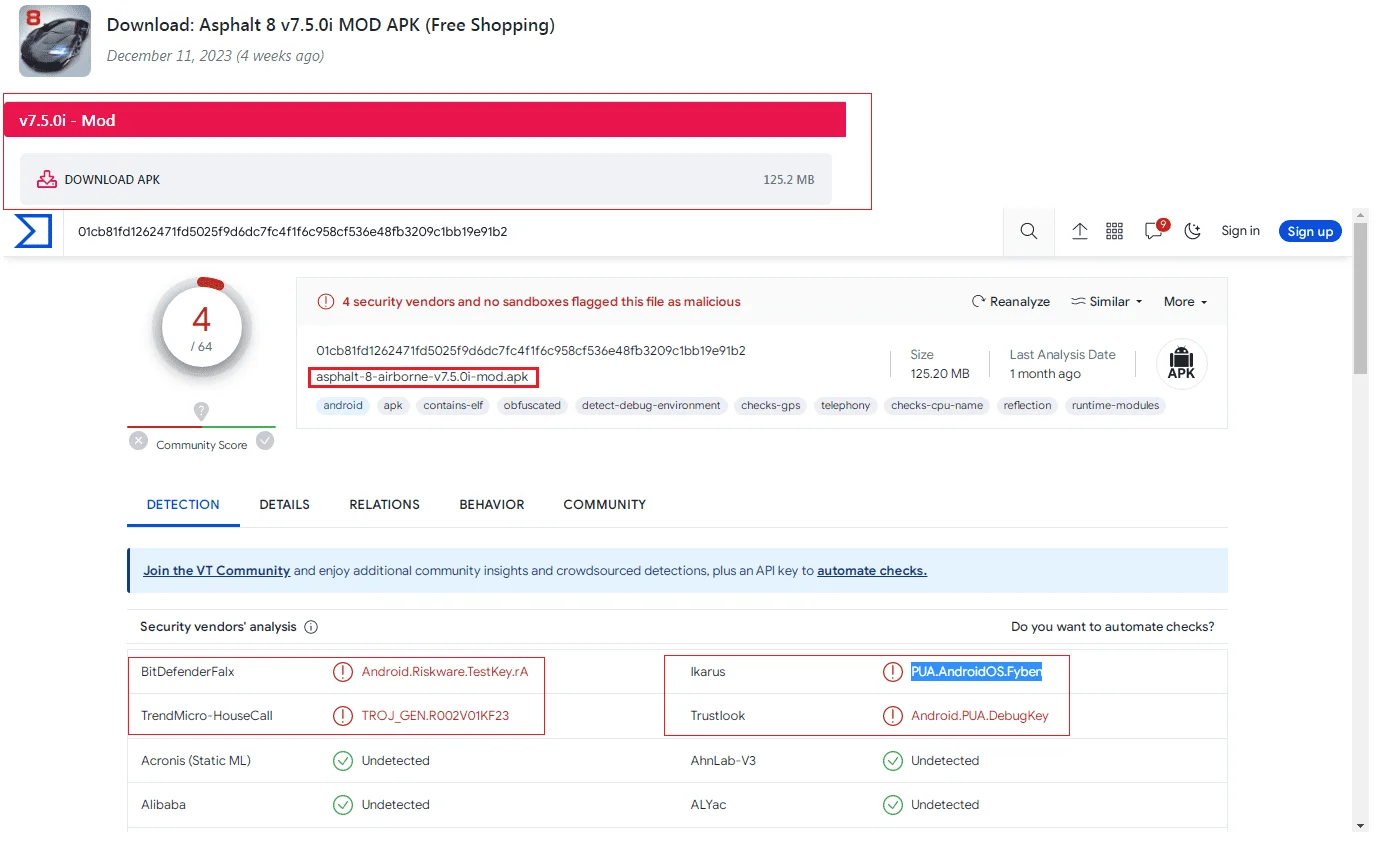Image resolution: width=1376 pixels, height=846 pixels.
Task: Click the telephony tag
Action: point(846,406)
